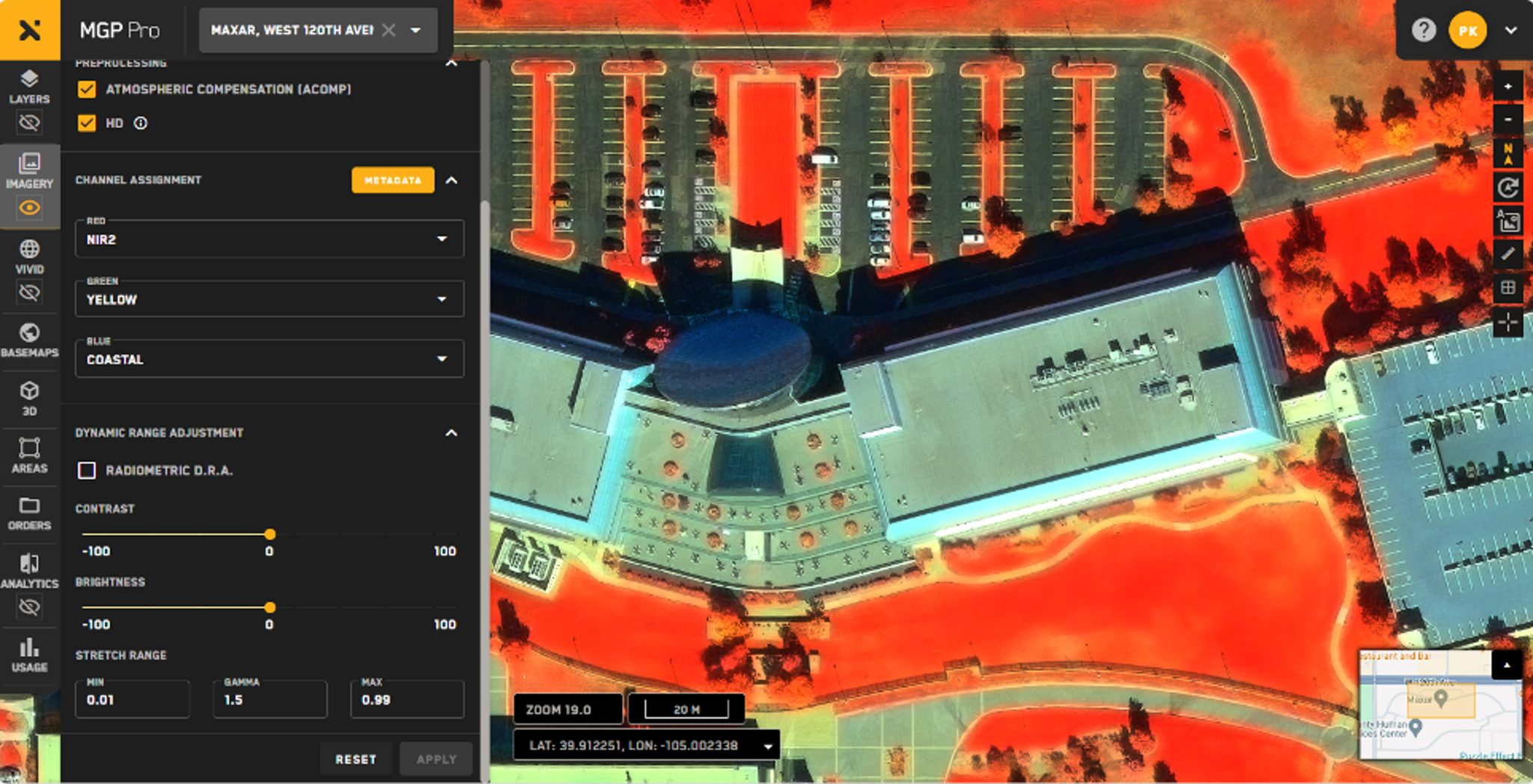Screen dimensions: 1533x784
Task: Open the latitude/longitude coordinate dropdown
Action: 766,745
